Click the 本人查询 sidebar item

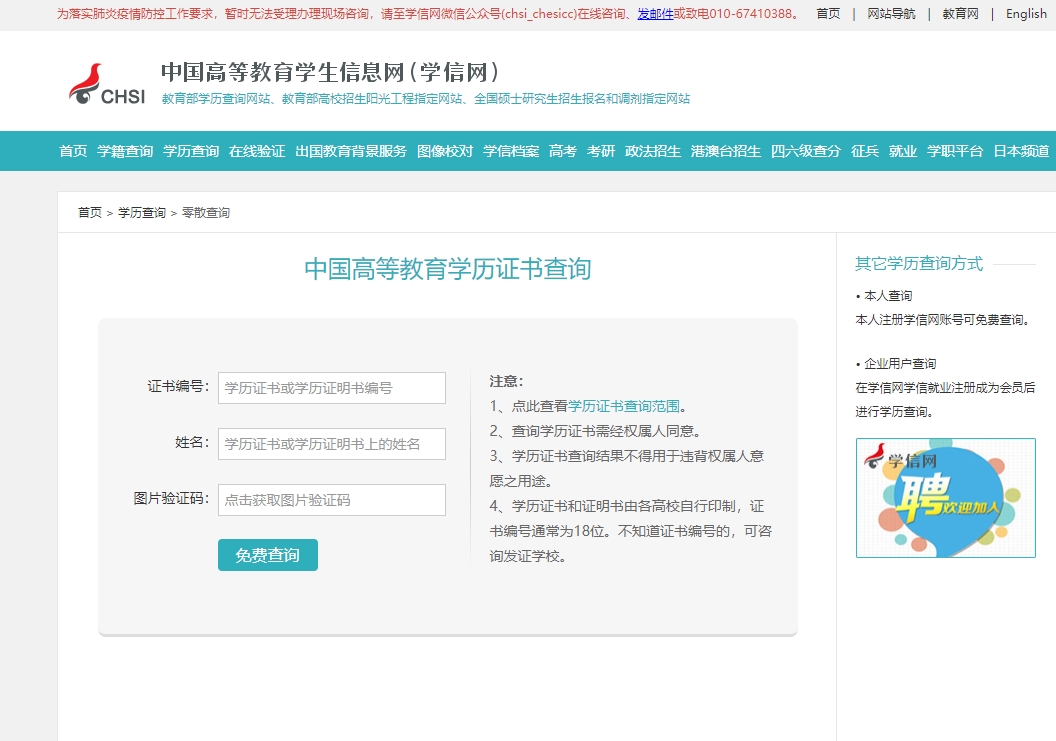coord(888,296)
